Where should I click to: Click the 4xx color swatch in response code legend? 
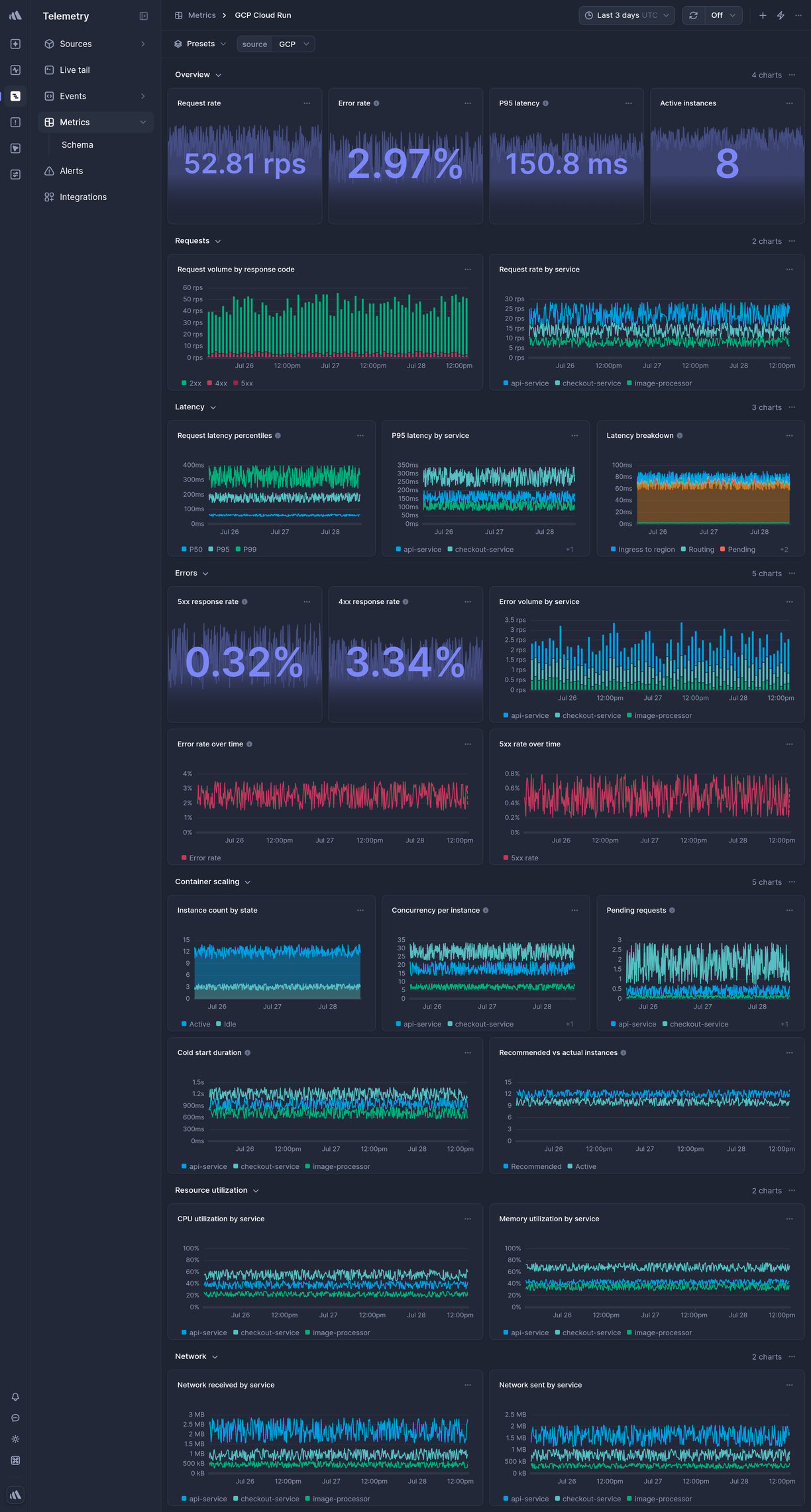[x=209, y=383]
